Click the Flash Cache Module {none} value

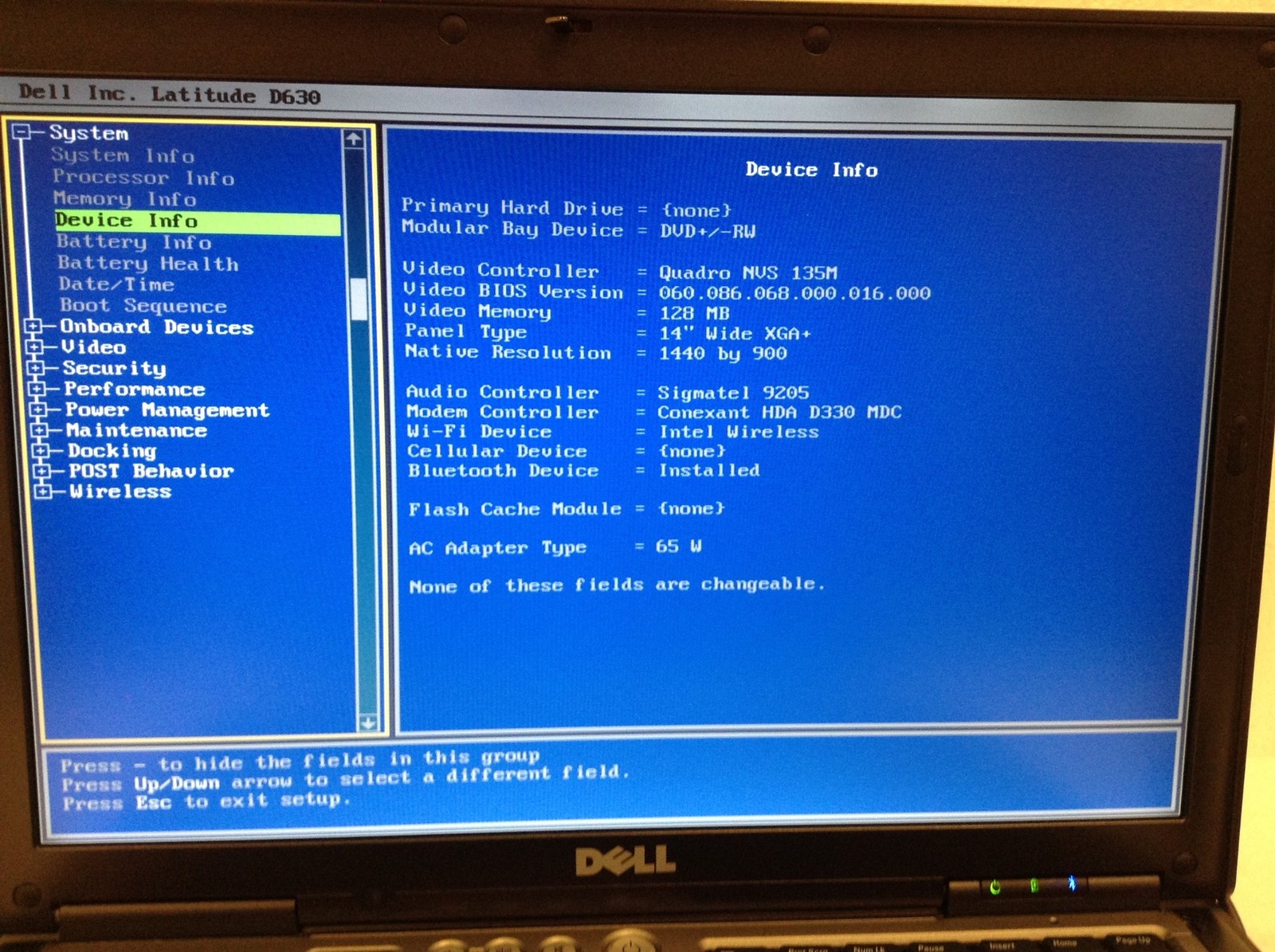pyautogui.click(x=691, y=508)
